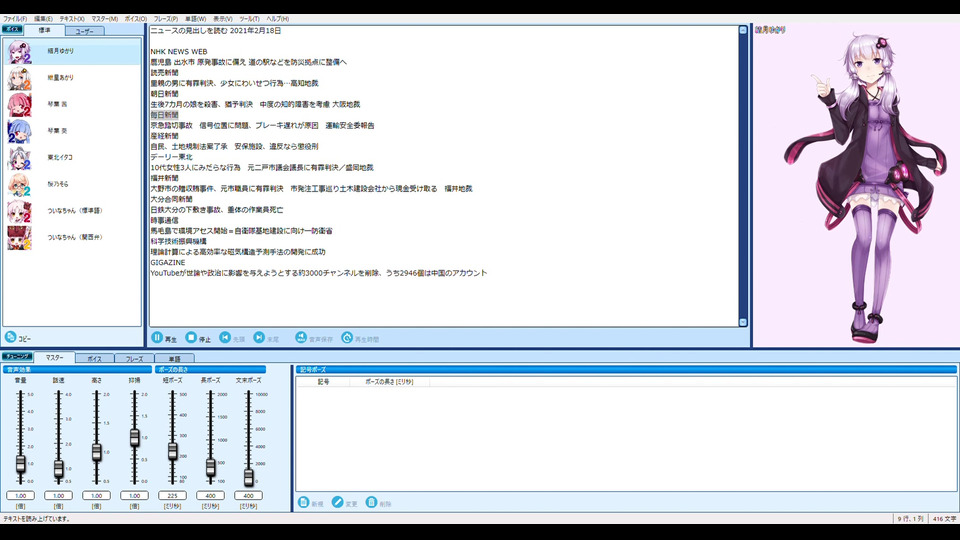This screenshot has height=540, width=960.
Task: Open the テキスト(X) menu
Action: [x=72, y=19]
